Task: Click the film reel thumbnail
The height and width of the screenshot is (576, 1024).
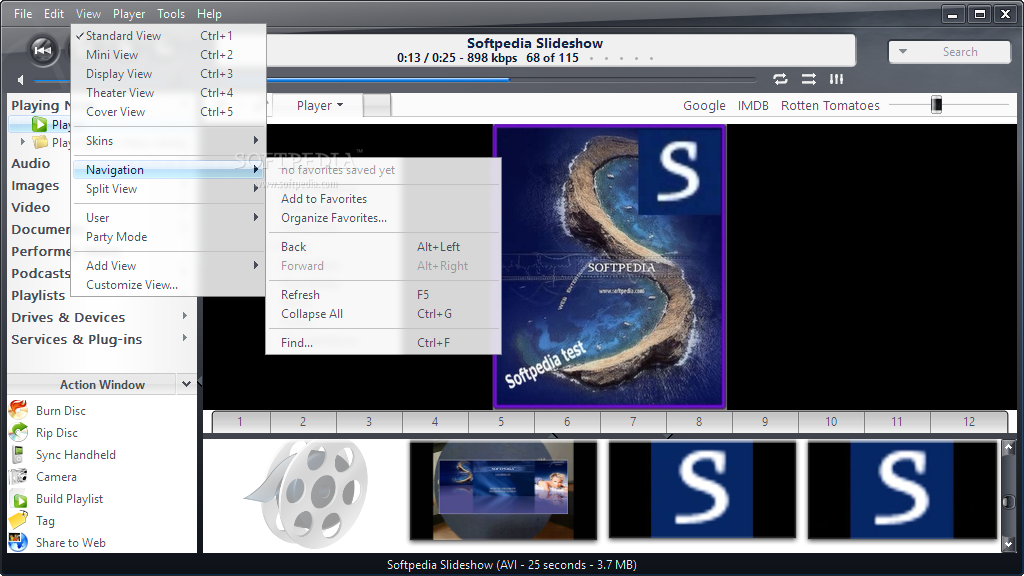Action: click(306, 492)
